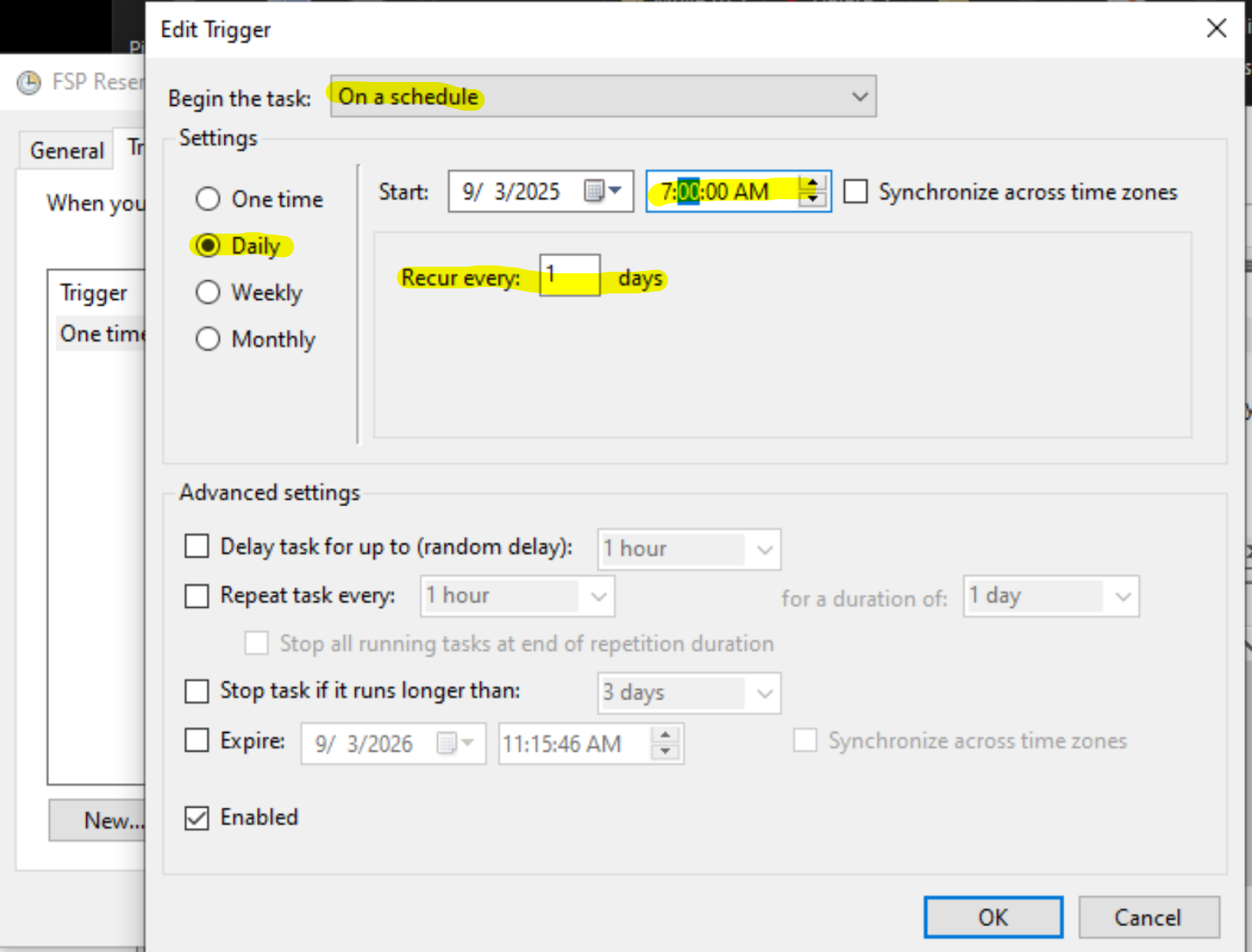
Task: Open the Begin the task dropdown
Action: click(859, 96)
